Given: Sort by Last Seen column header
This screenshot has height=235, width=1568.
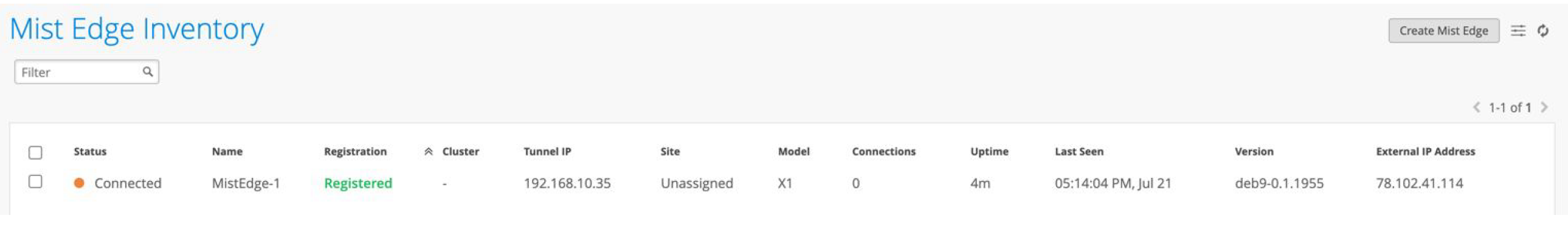Looking at the screenshot, I should point(1079,151).
